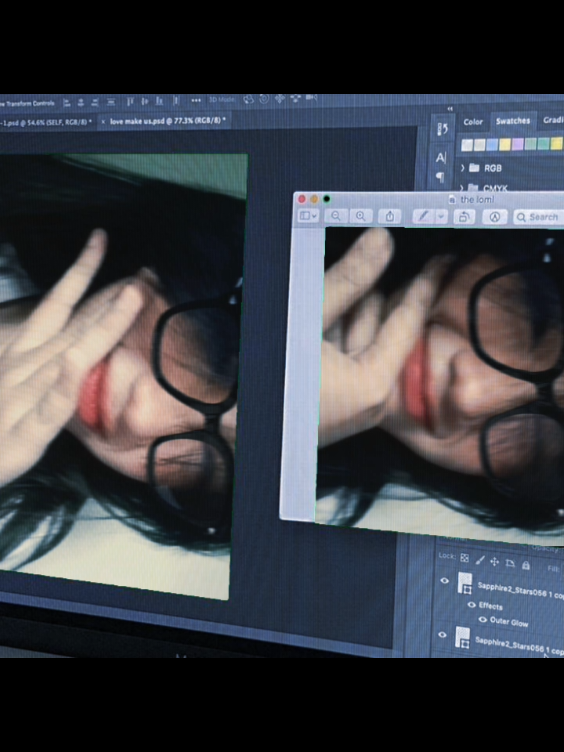The height and width of the screenshot is (752, 564).
Task: Toggle artboard auto-nesting lock icon
Action: point(510,564)
